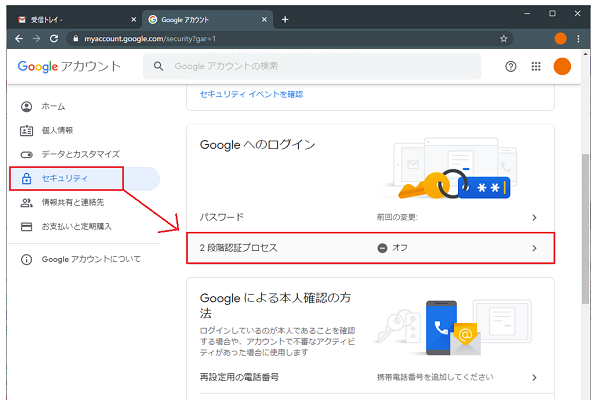Select ホーム in the sidebar
The image size is (600, 400).
coord(52,106)
